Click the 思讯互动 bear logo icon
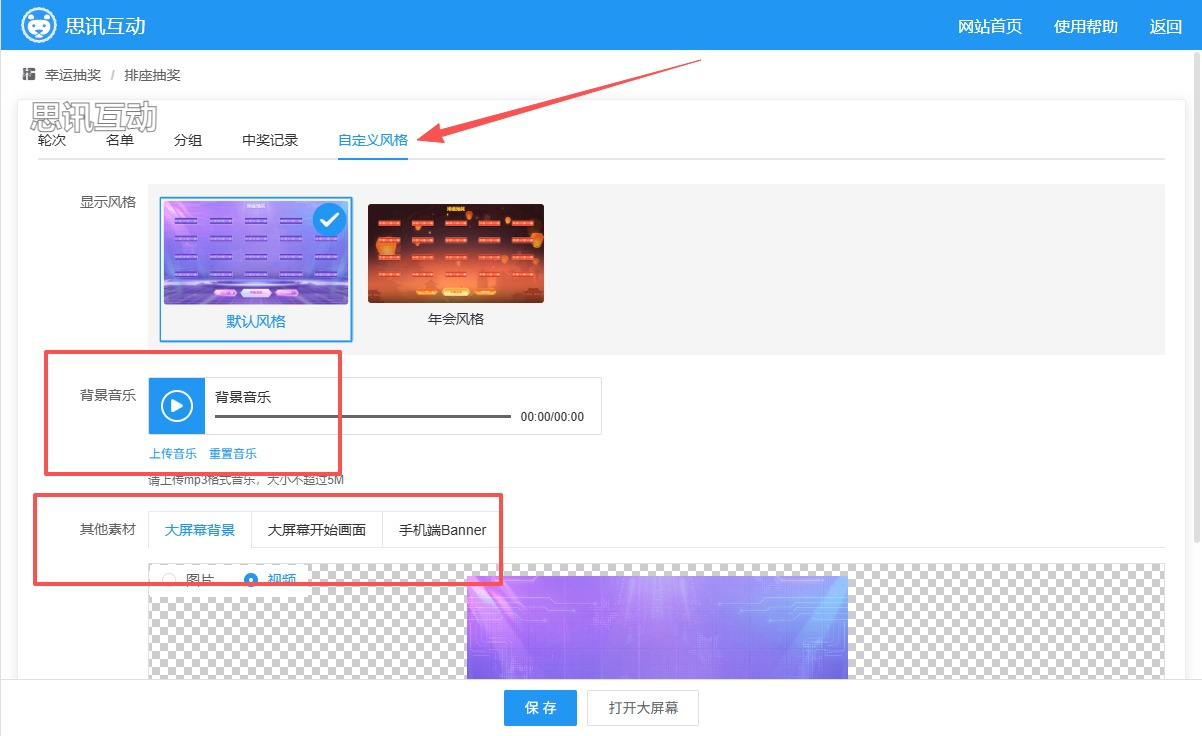 [39, 26]
